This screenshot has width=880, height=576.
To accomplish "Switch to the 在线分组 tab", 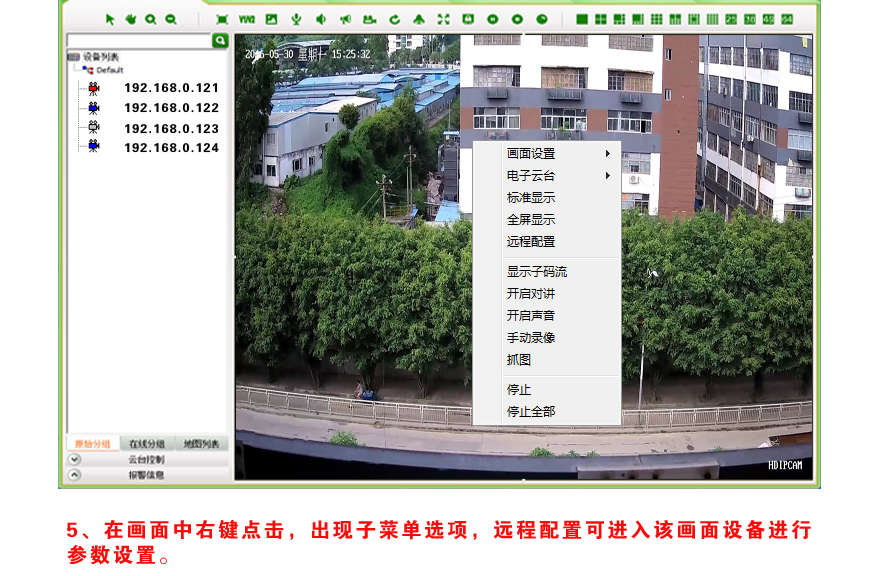I will pyautogui.click(x=146, y=444).
